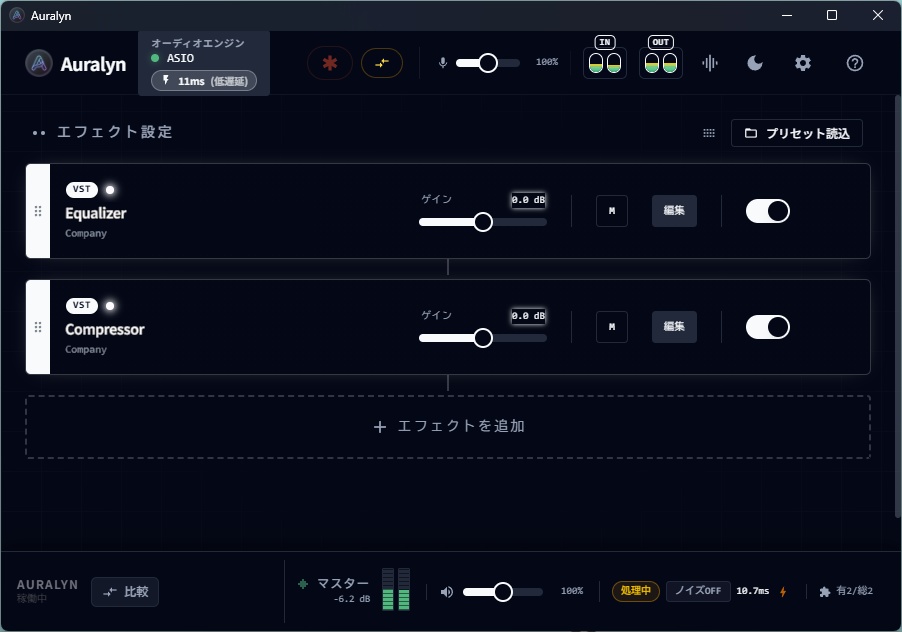
Task: Open the help icon in the top bar
Action: (854, 62)
